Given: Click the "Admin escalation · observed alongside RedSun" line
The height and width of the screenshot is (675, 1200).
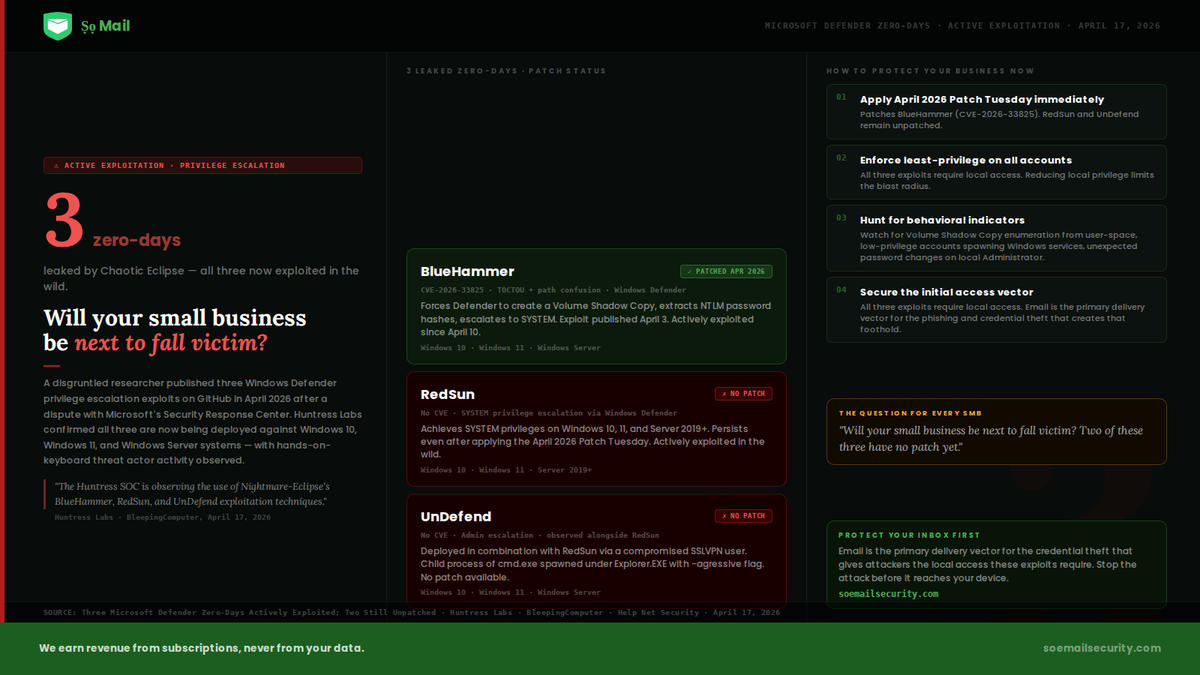Looking at the screenshot, I should coord(540,535).
